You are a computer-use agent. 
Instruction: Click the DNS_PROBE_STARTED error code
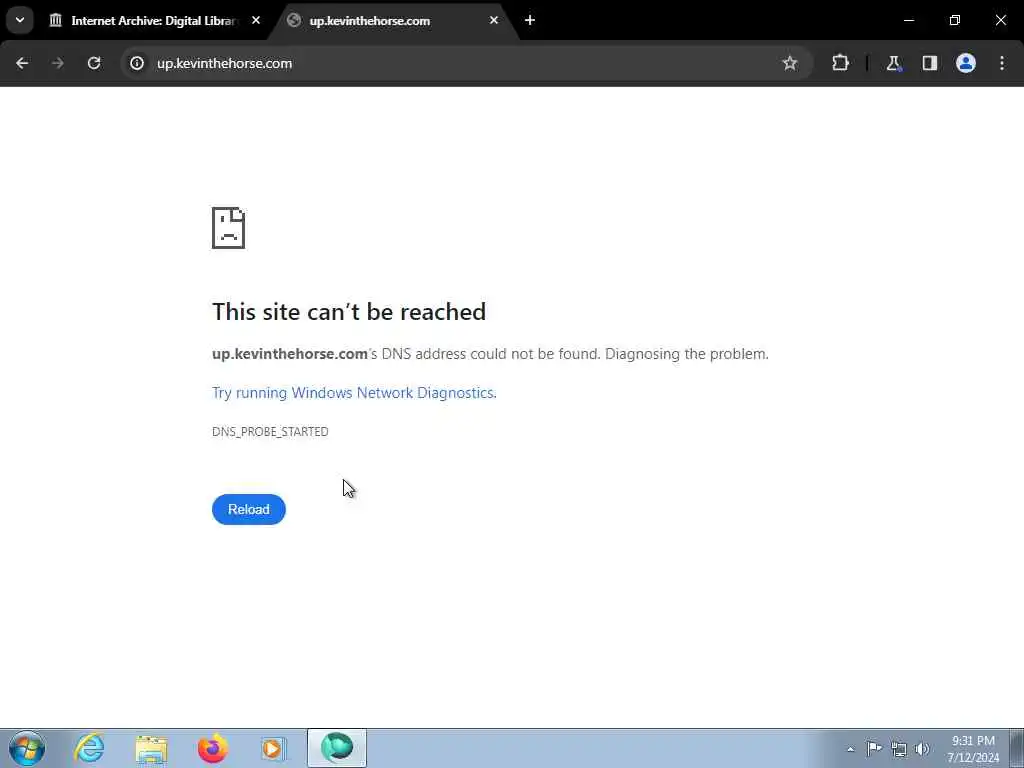(270, 432)
